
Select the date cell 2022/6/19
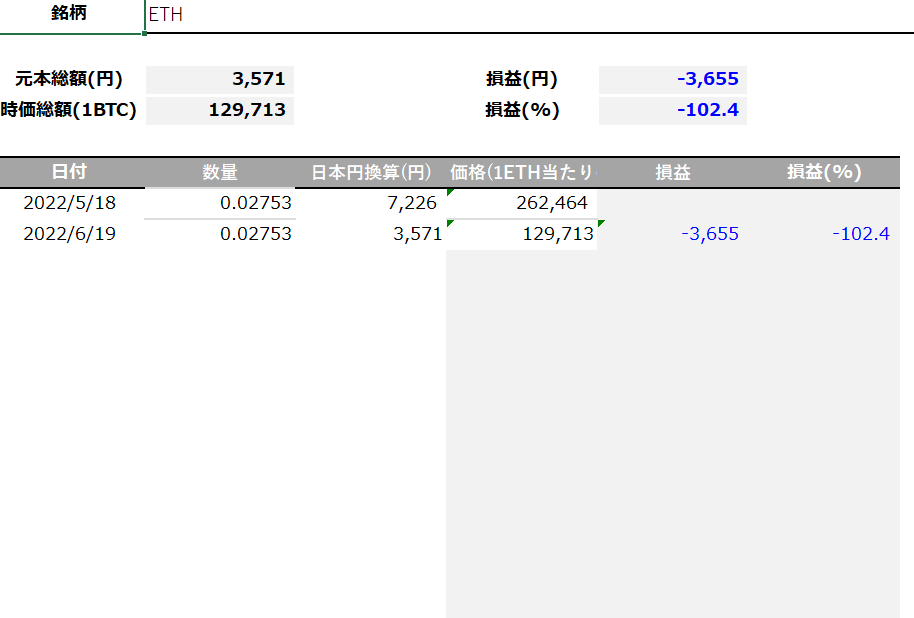(69, 234)
